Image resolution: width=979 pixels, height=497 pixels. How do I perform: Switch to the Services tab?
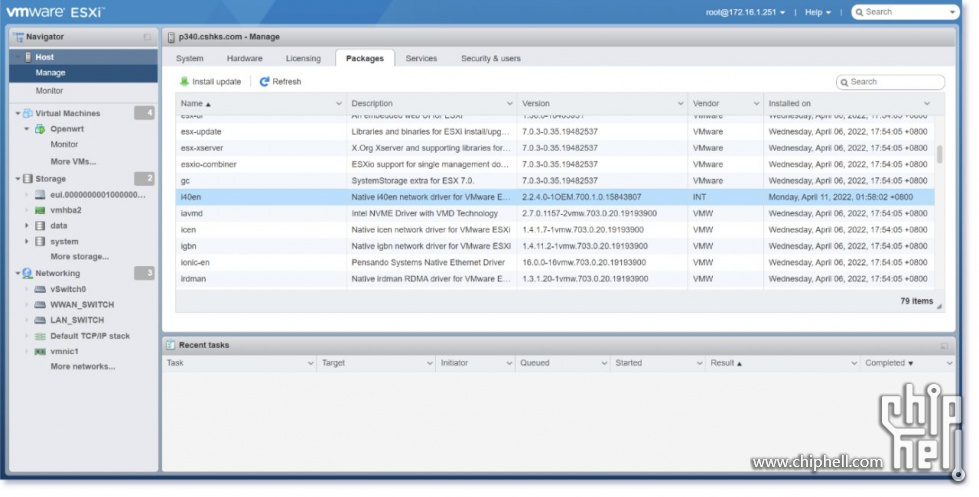(421, 59)
